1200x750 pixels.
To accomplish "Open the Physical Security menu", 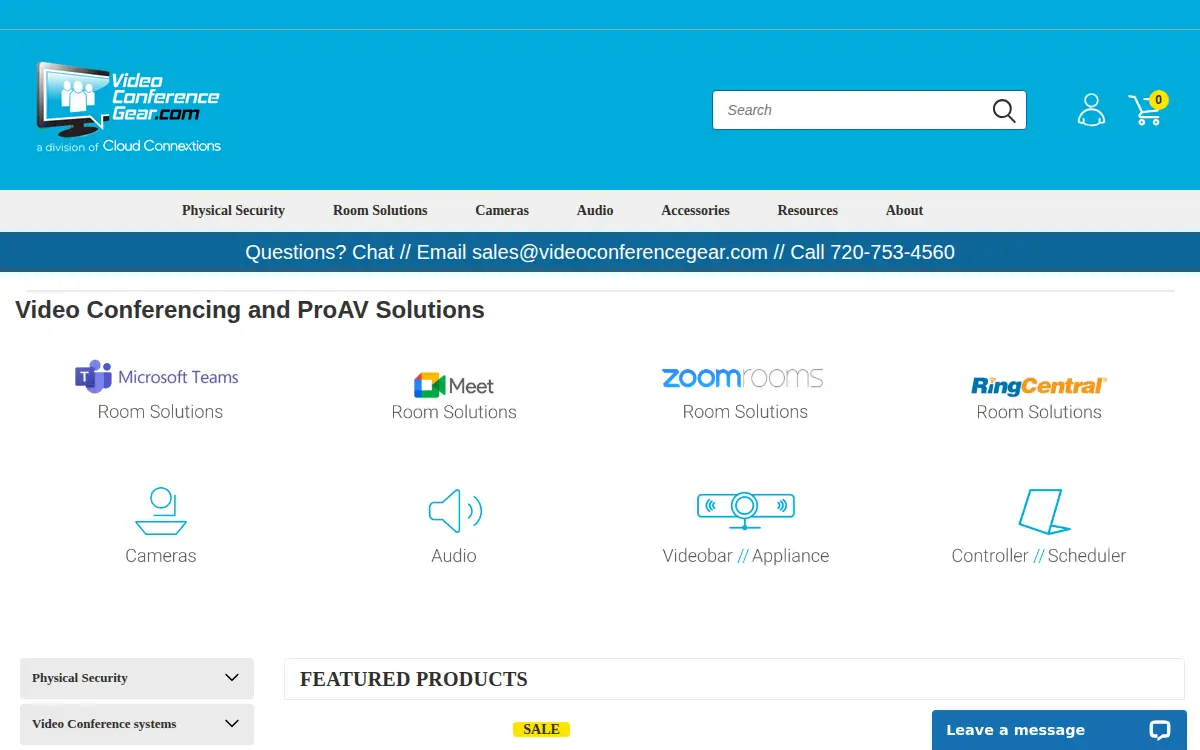I will tap(233, 211).
